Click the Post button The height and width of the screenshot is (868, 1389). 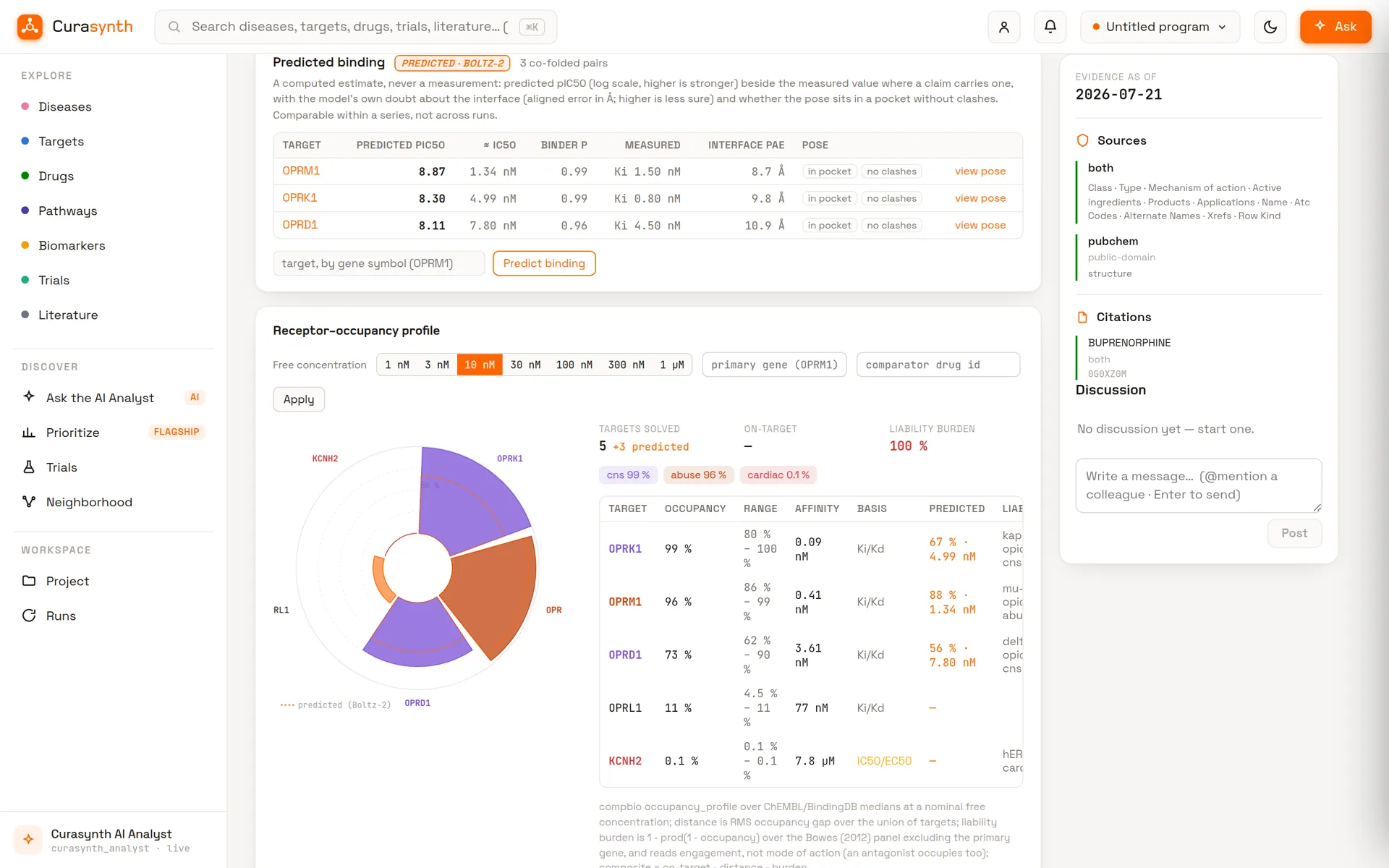tap(1294, 533)
